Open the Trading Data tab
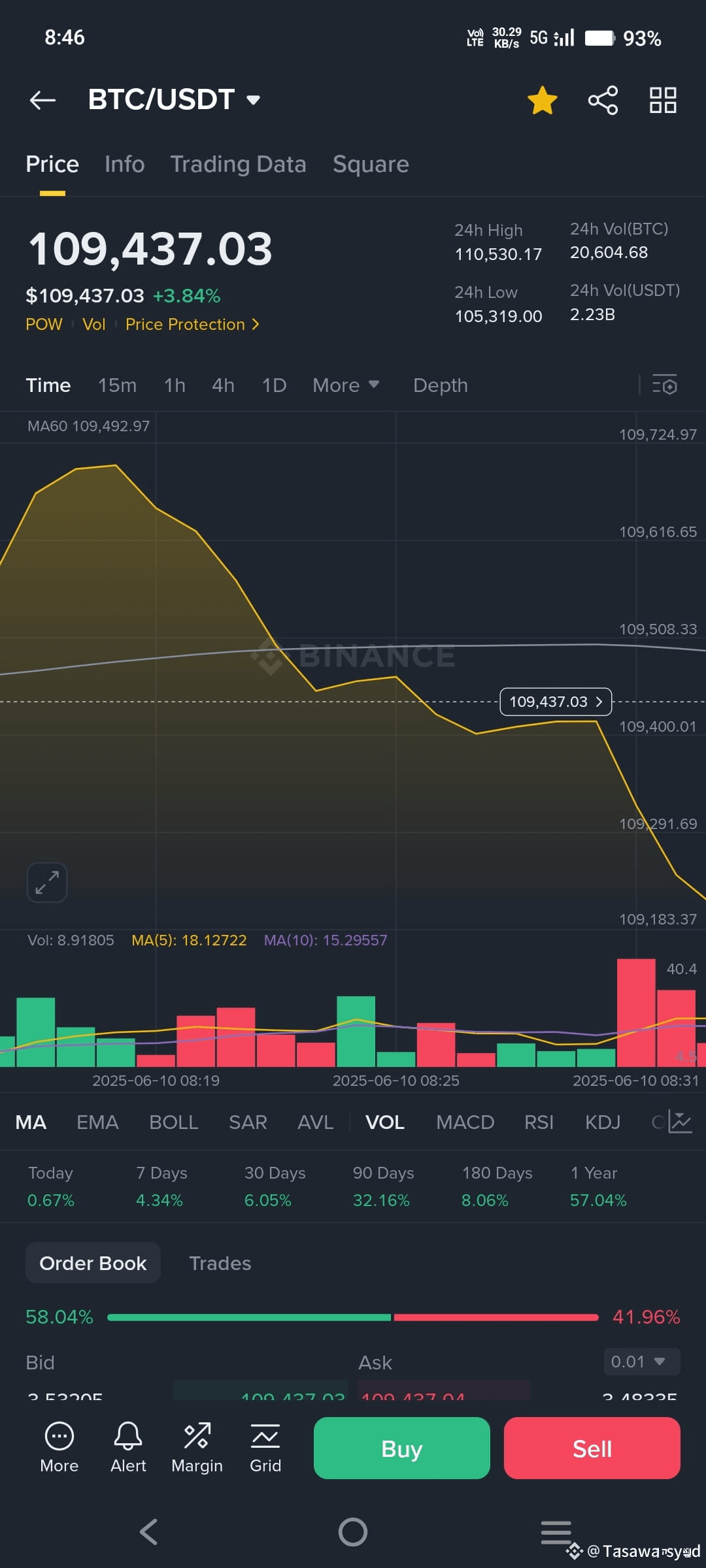Viewport: 706px width, 1568px height. (x=238, y=164)
